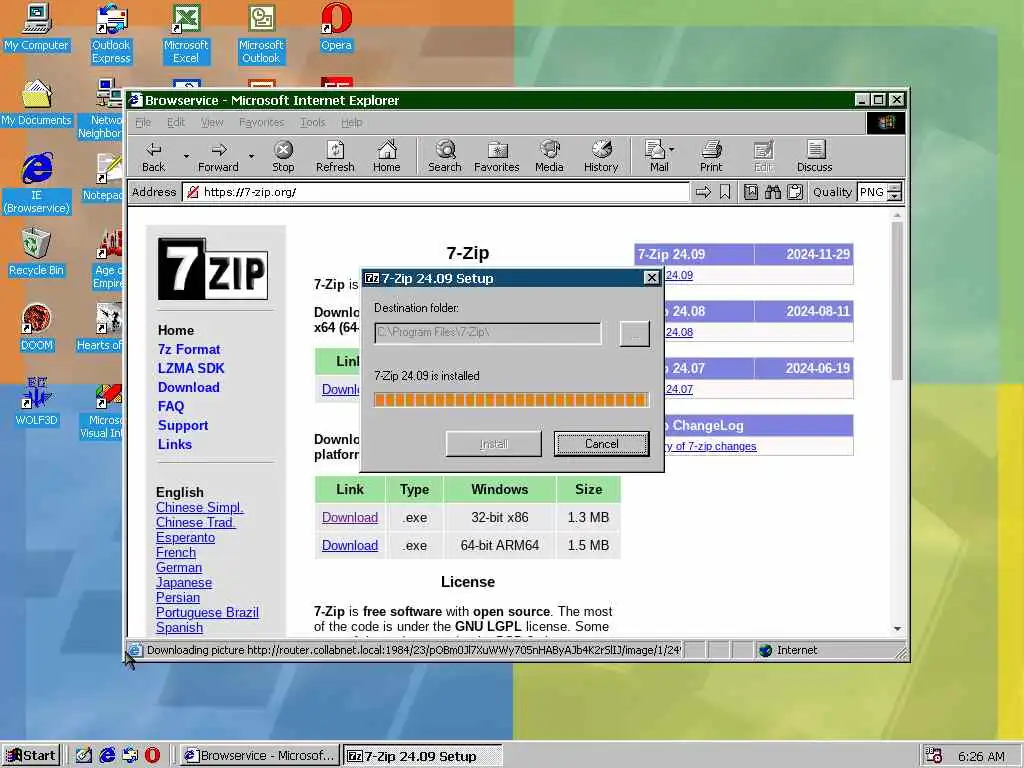1024x768 pixels.
Task: Click the Forward toolbar button
Action: pos(218,157)
